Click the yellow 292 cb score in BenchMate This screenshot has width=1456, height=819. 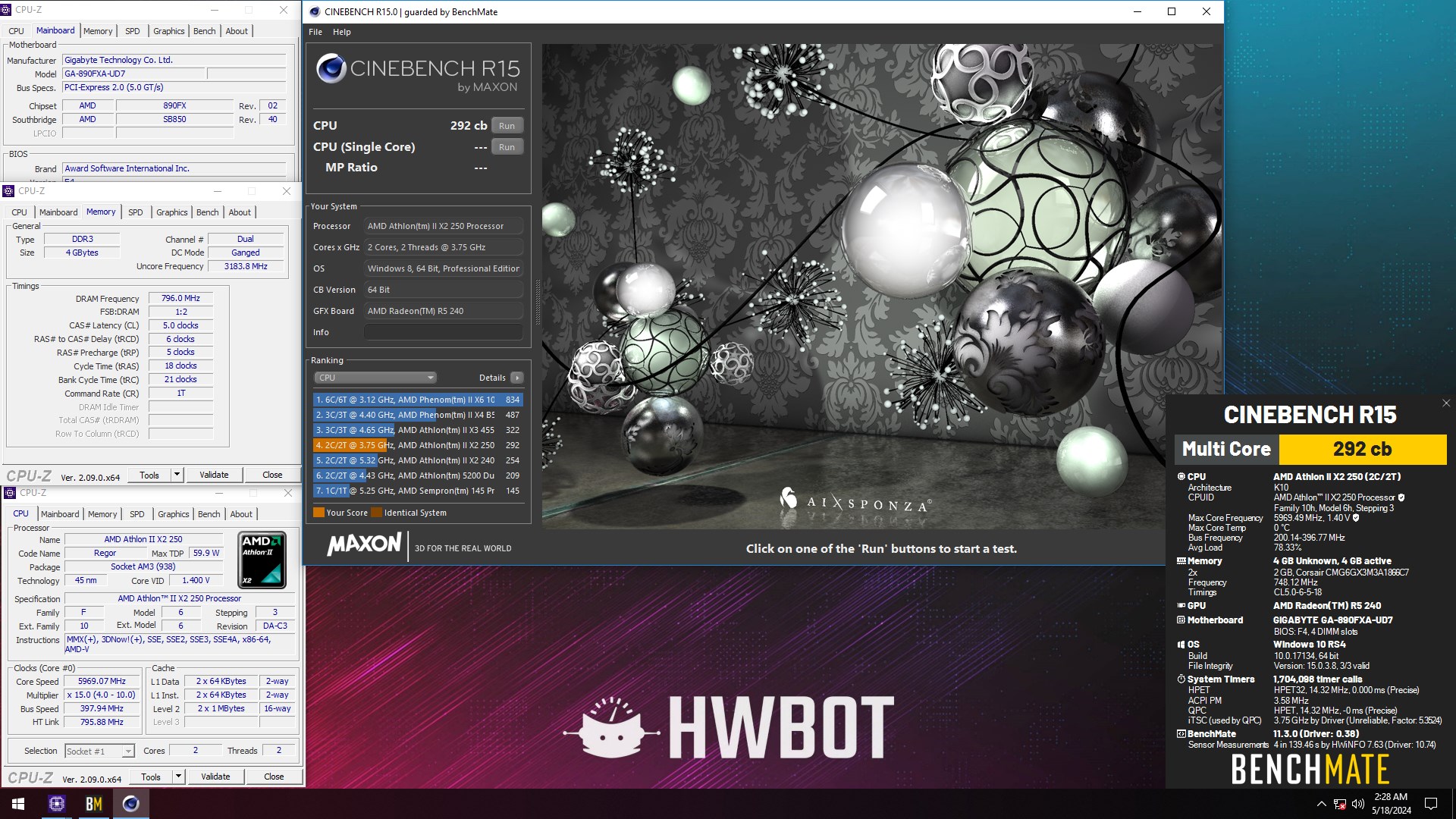(x=1363, y=450)
